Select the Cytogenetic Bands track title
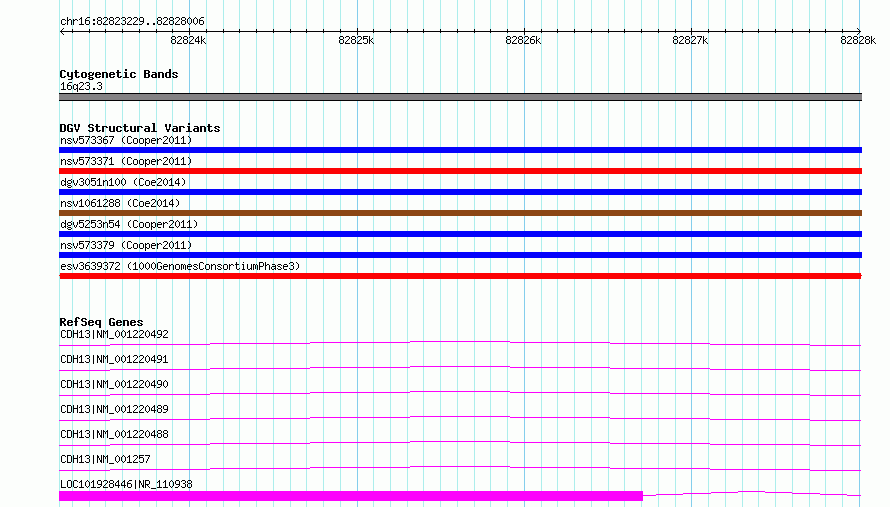 coord(119,74)
